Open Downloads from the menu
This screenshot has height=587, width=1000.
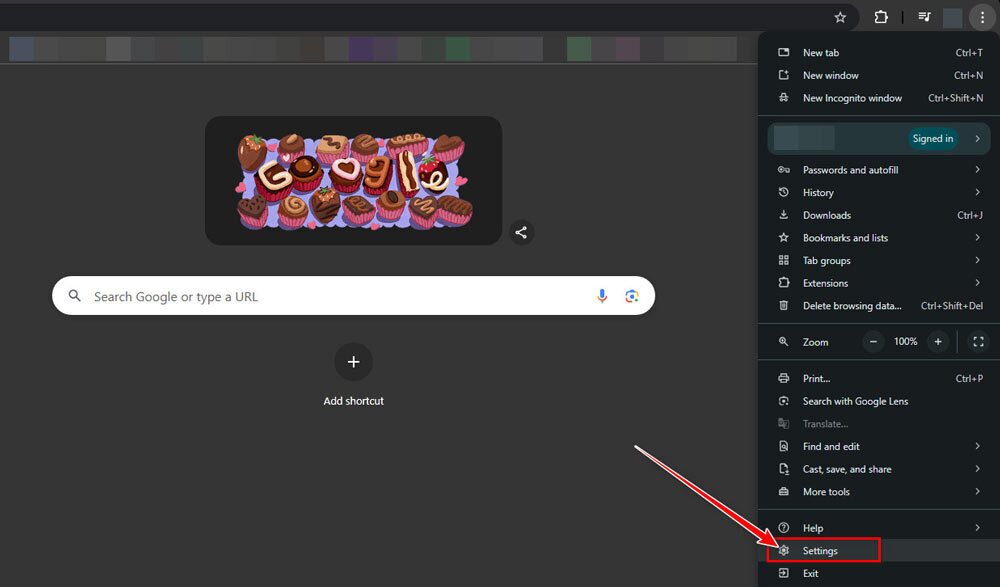click(879, 215)
